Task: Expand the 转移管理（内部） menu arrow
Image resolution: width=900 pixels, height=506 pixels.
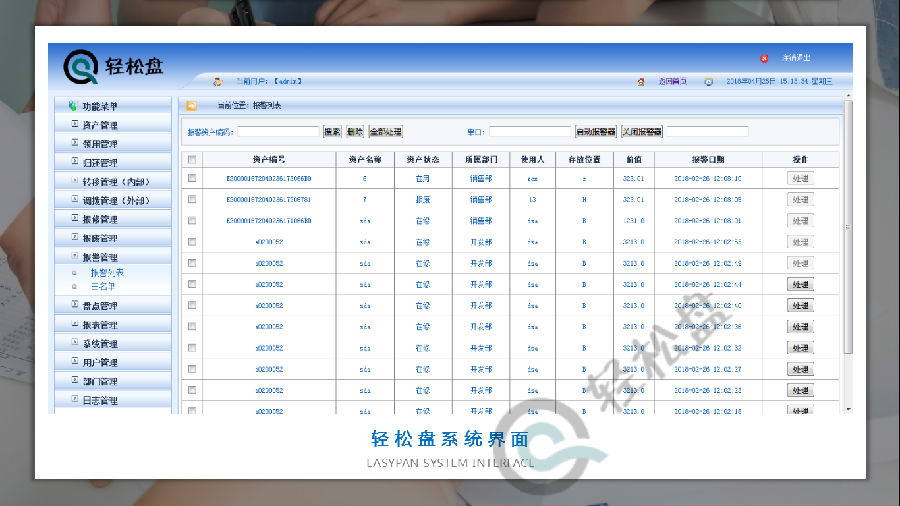Action: click(x=75, y=181)
